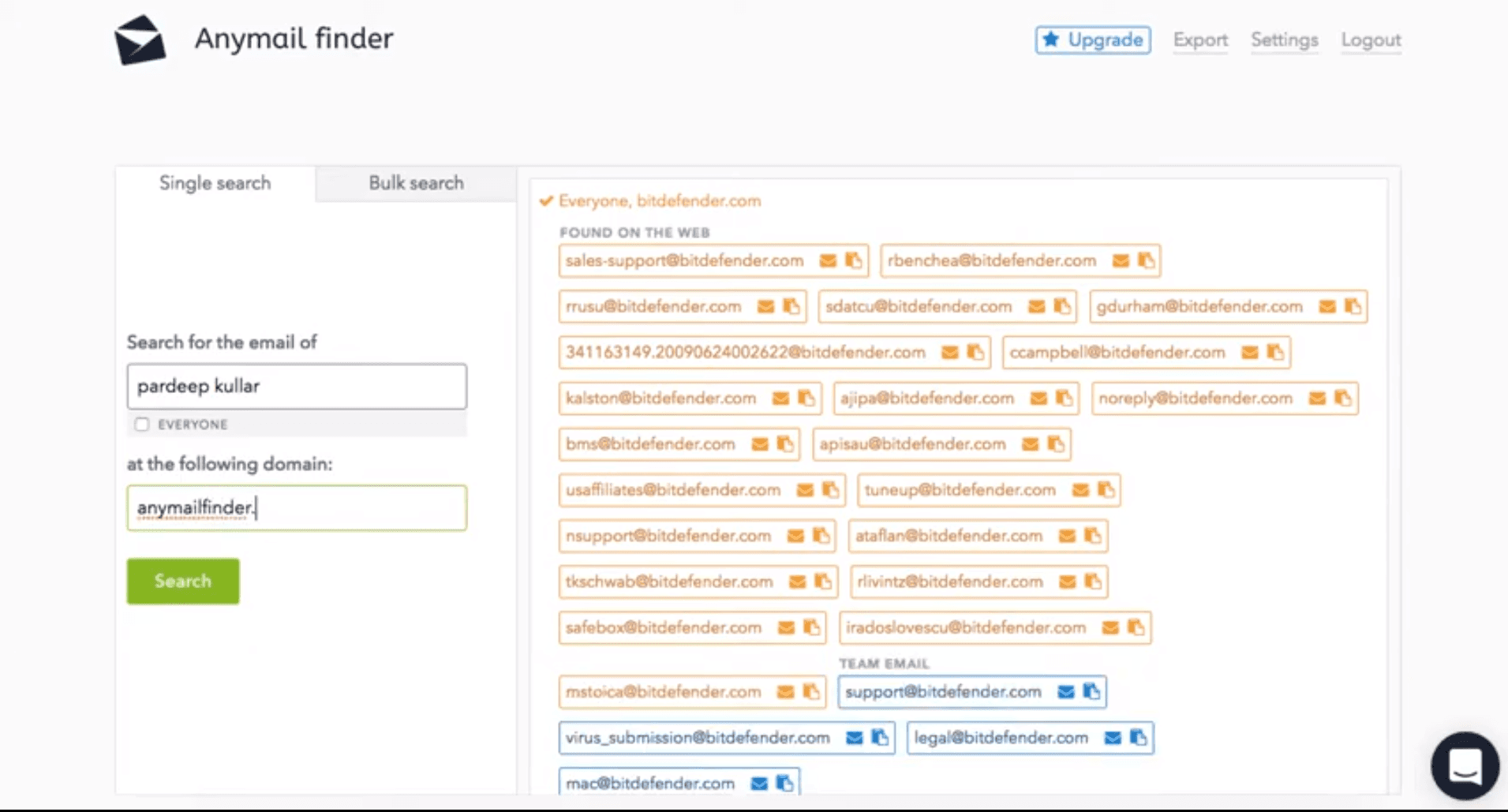Image resolution: width=1508 pixels, height=812 pixels.
Task: Click the Anymail finder envelope logo
Action: pyautogui.click(x=140, y=39)
